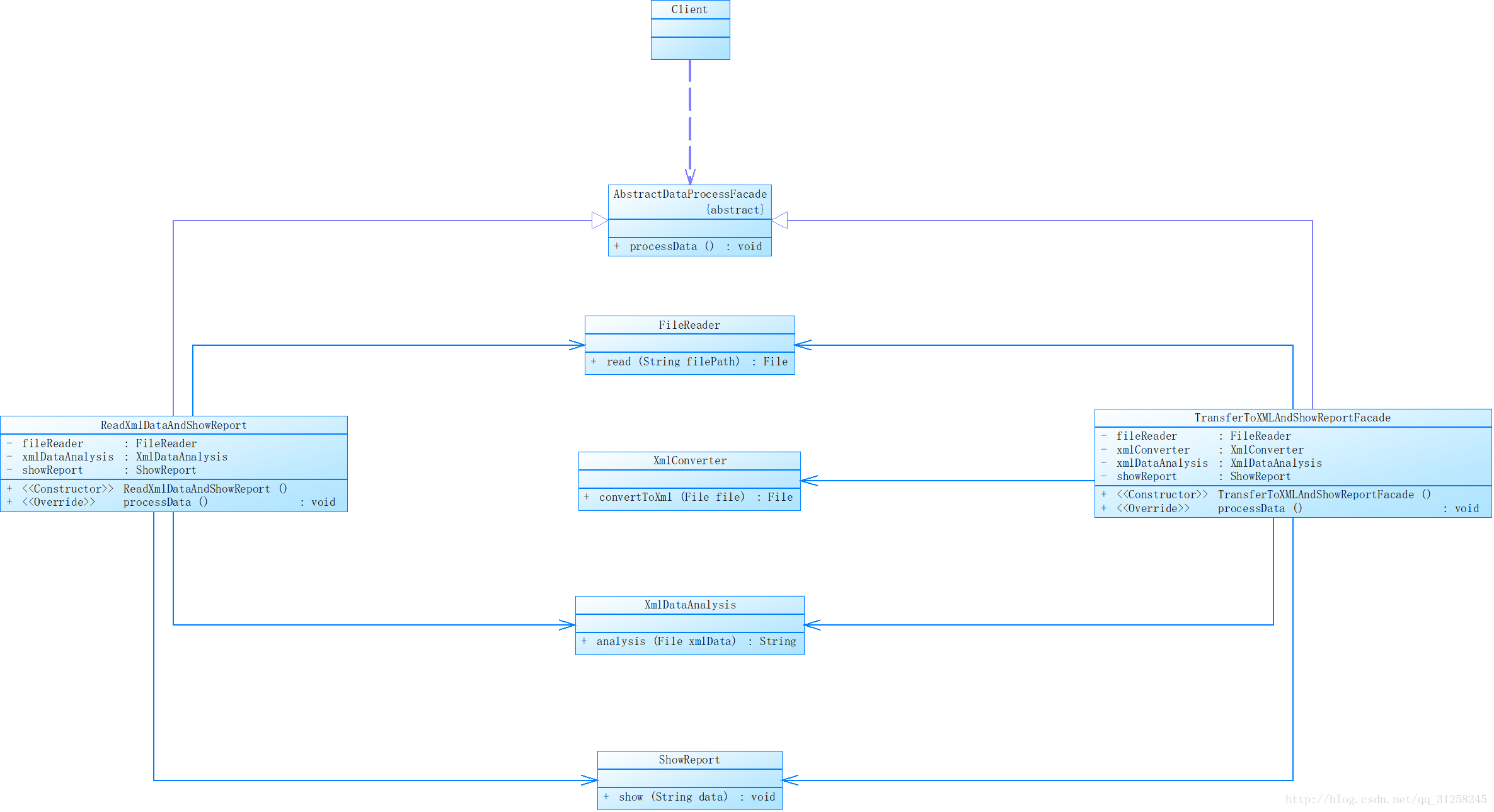Click the XmlDataAnalysis class header
1494x812 pixels.
click(x=689, y=605)
